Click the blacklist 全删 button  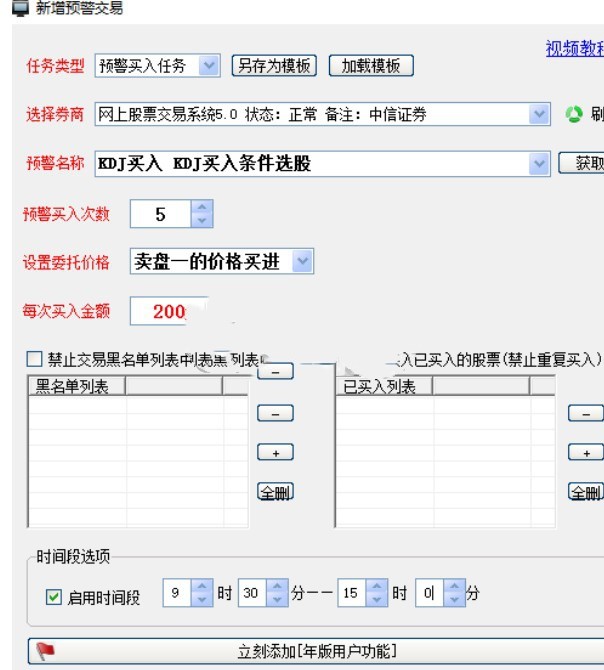tap(276, 492)
